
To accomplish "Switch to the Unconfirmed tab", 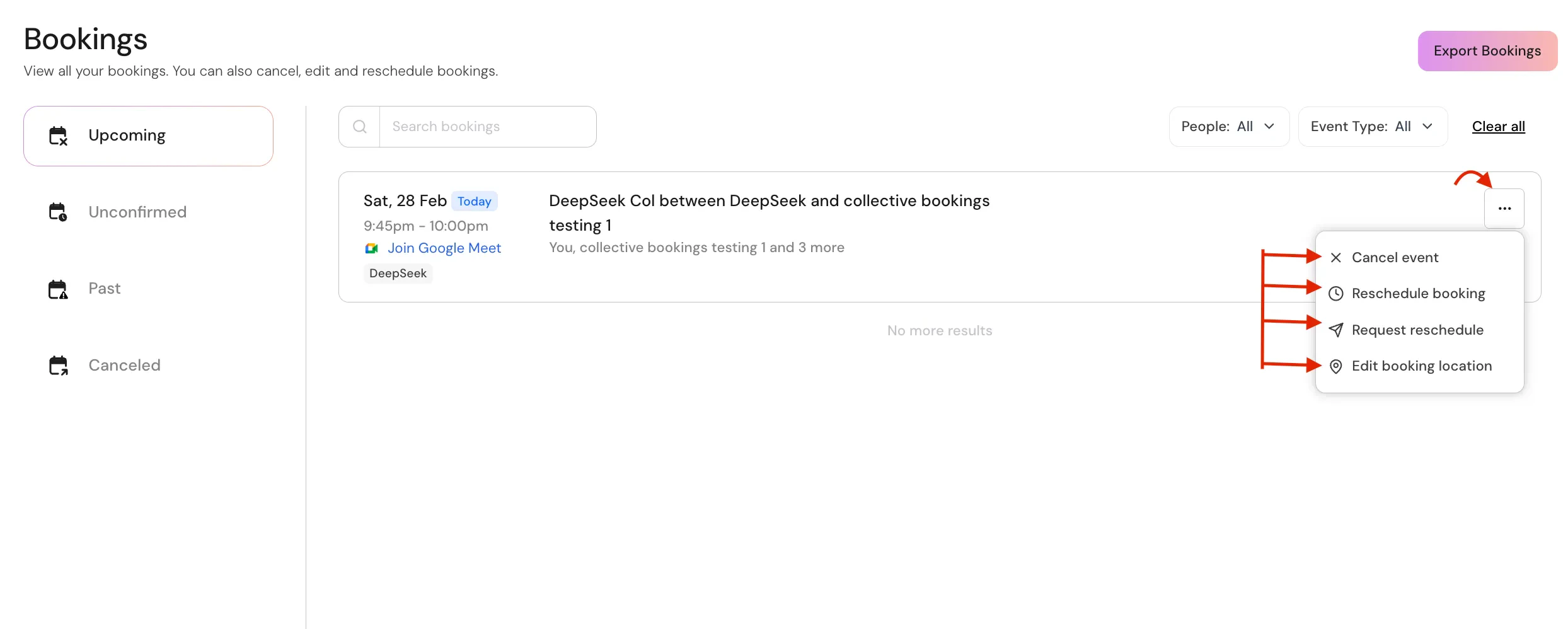I will [x=137, y=211].
